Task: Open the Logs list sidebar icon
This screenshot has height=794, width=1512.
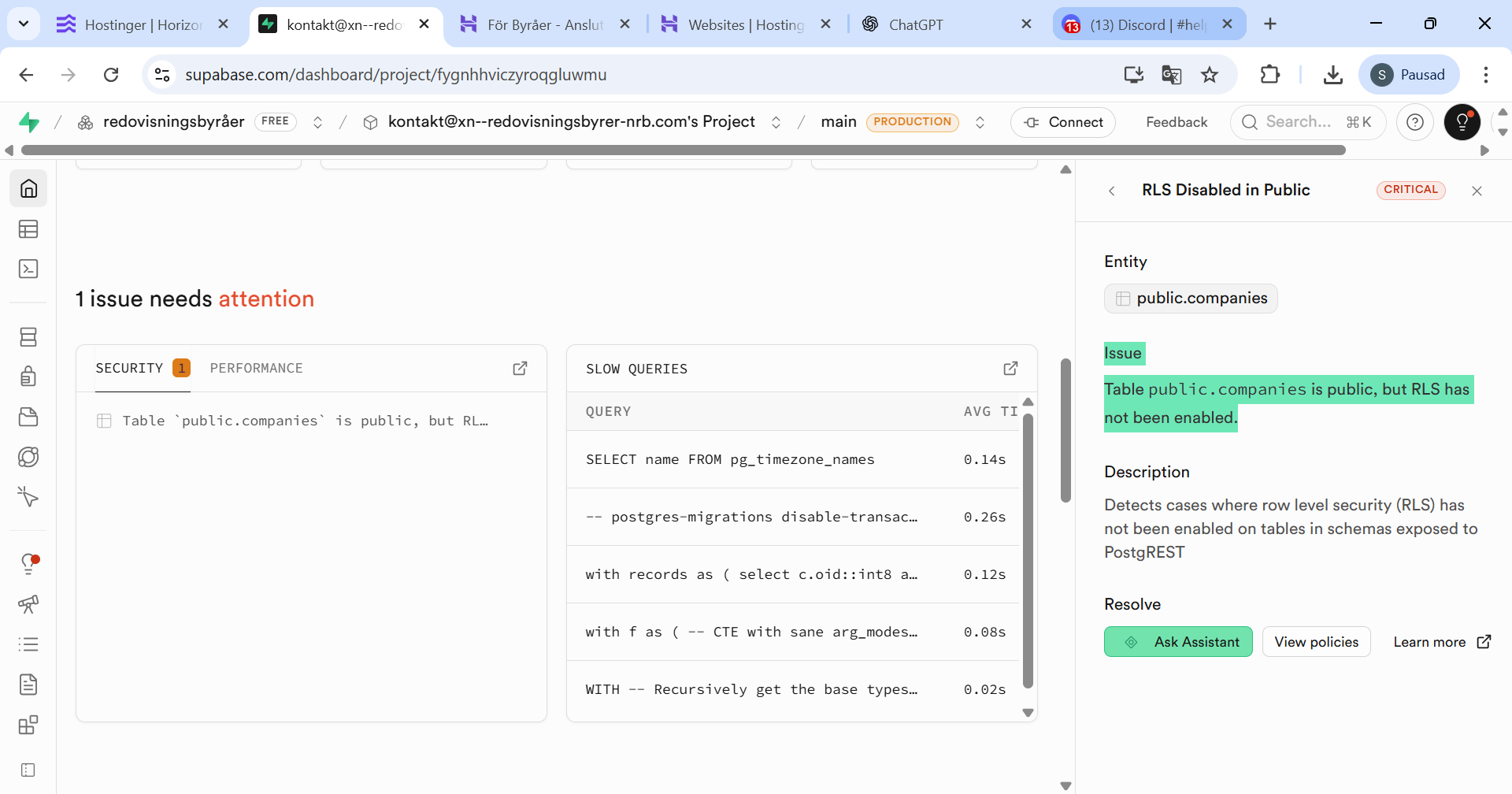Action: (28, 644)
